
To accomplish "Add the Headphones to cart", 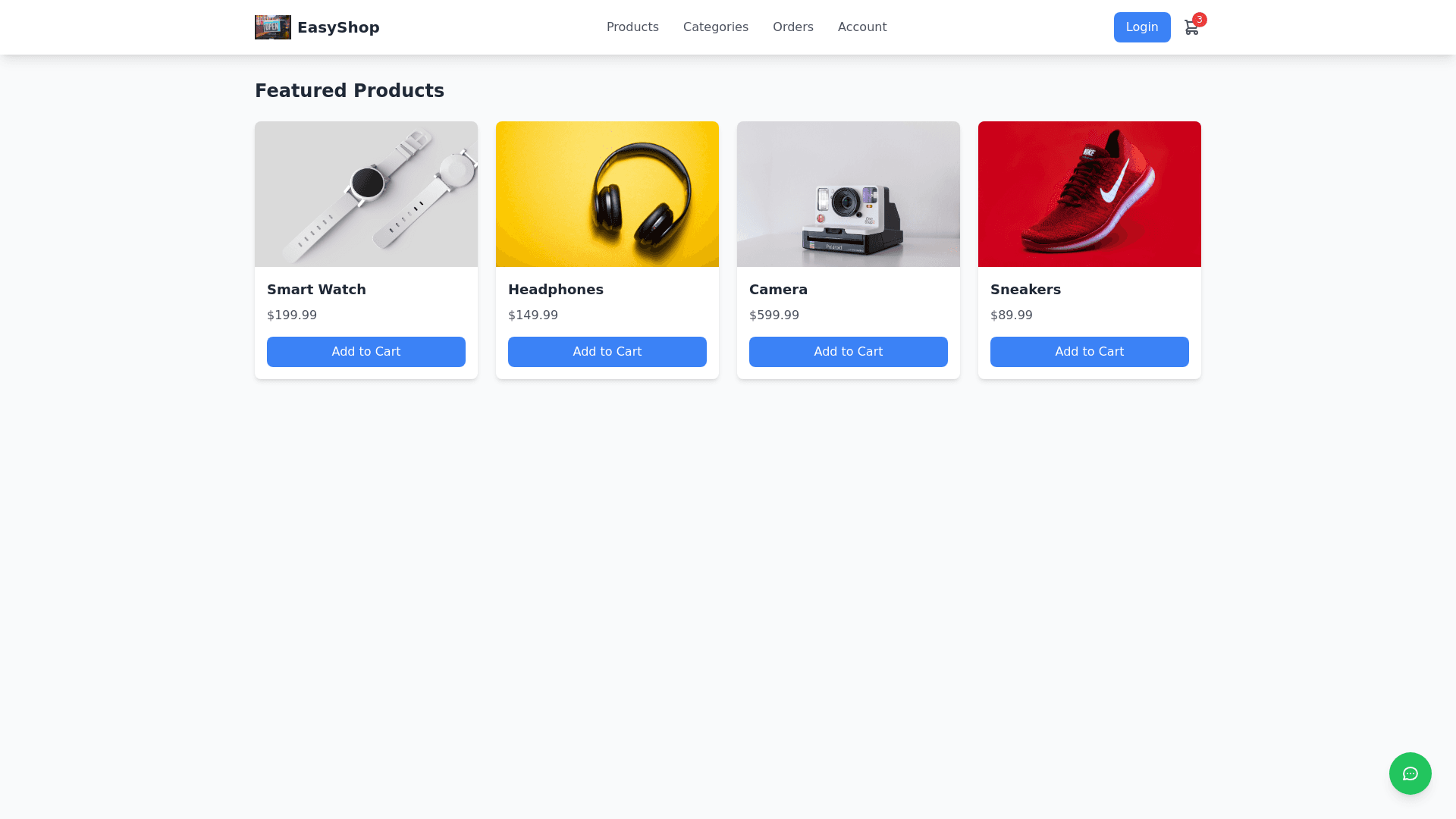I will [x=607, y=352].
